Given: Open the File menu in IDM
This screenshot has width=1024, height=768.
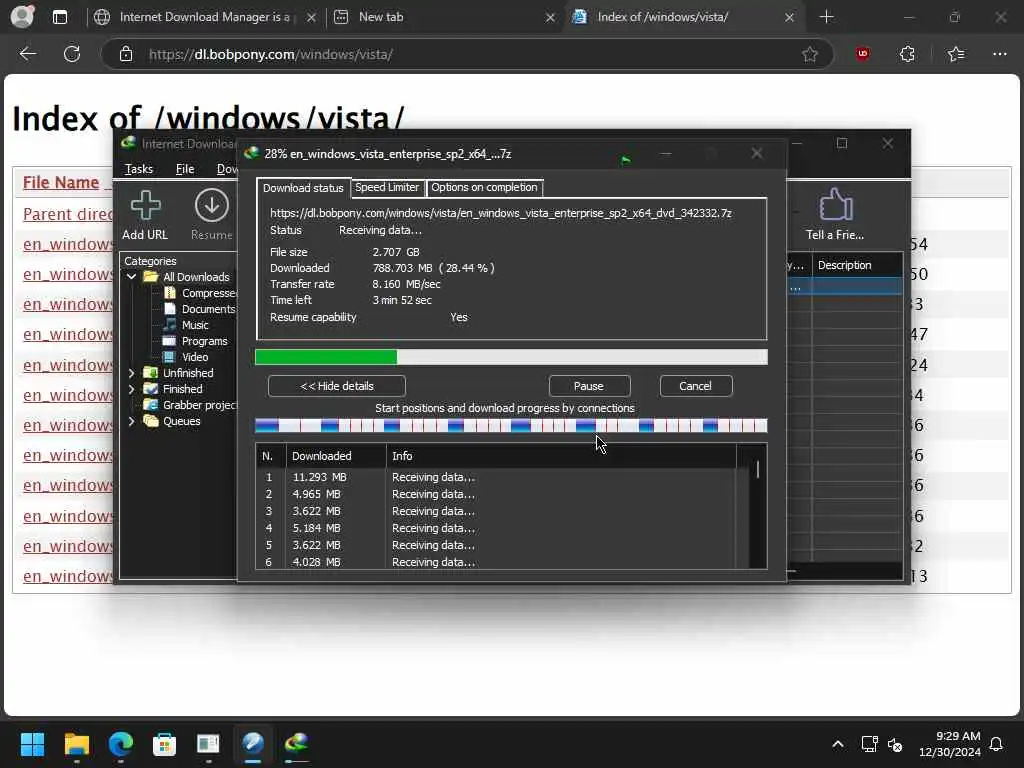Looking at the screenshot, I should click(185, 169).
